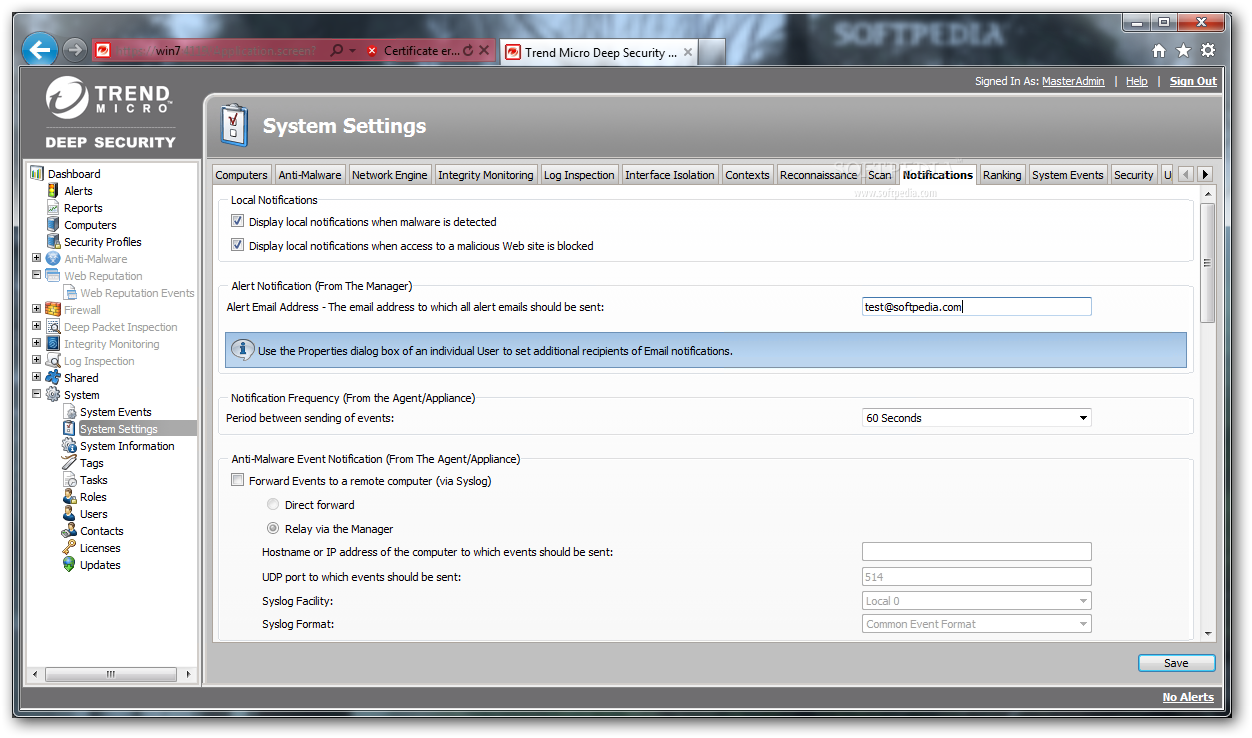Select the Trend Micro Deep Security browser tab
The width and height of the screenshot is (1252, 738).
pyautogui.click(x=601, y=53)
